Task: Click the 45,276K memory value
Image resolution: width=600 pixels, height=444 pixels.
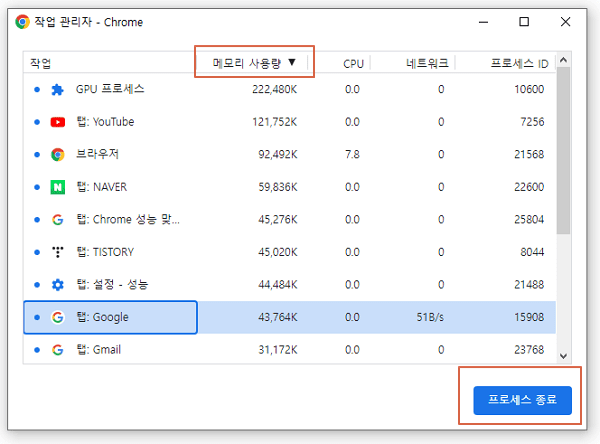Action: tap(277, 220)
